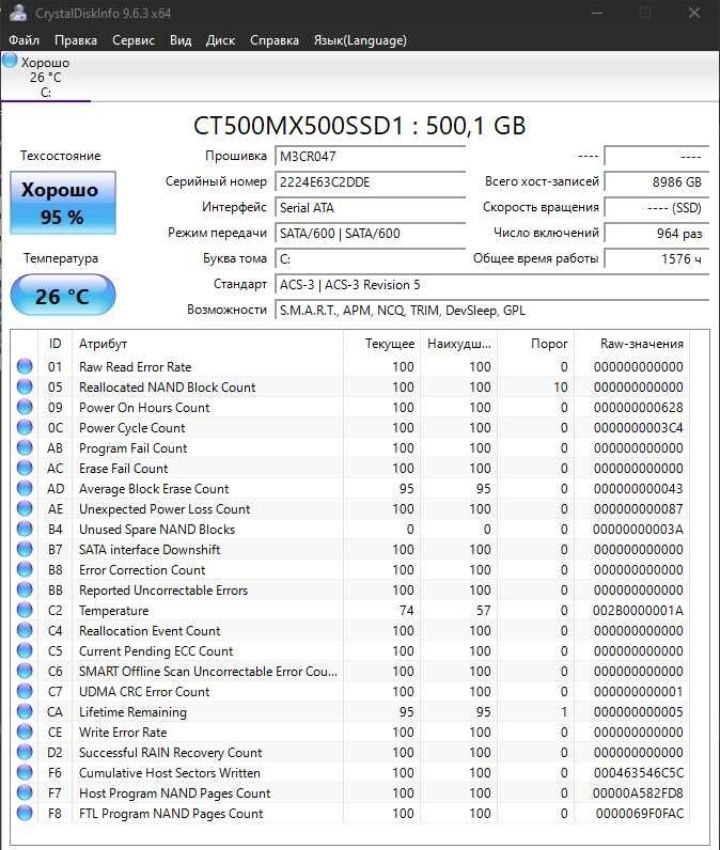Viewport: 720px width, 850px height.
Task: Click the Буква тома field C:
Action: [370, 259]
